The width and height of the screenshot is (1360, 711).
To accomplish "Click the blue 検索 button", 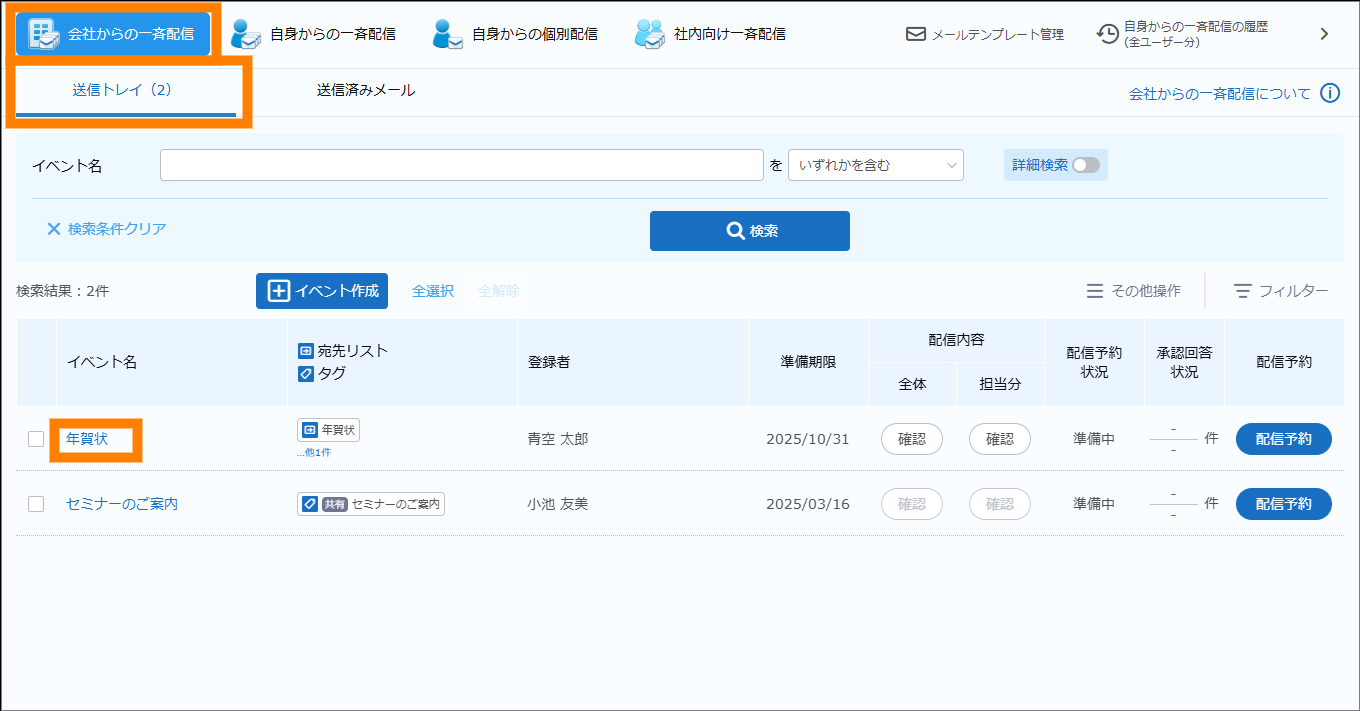I will tap(749, 231).
